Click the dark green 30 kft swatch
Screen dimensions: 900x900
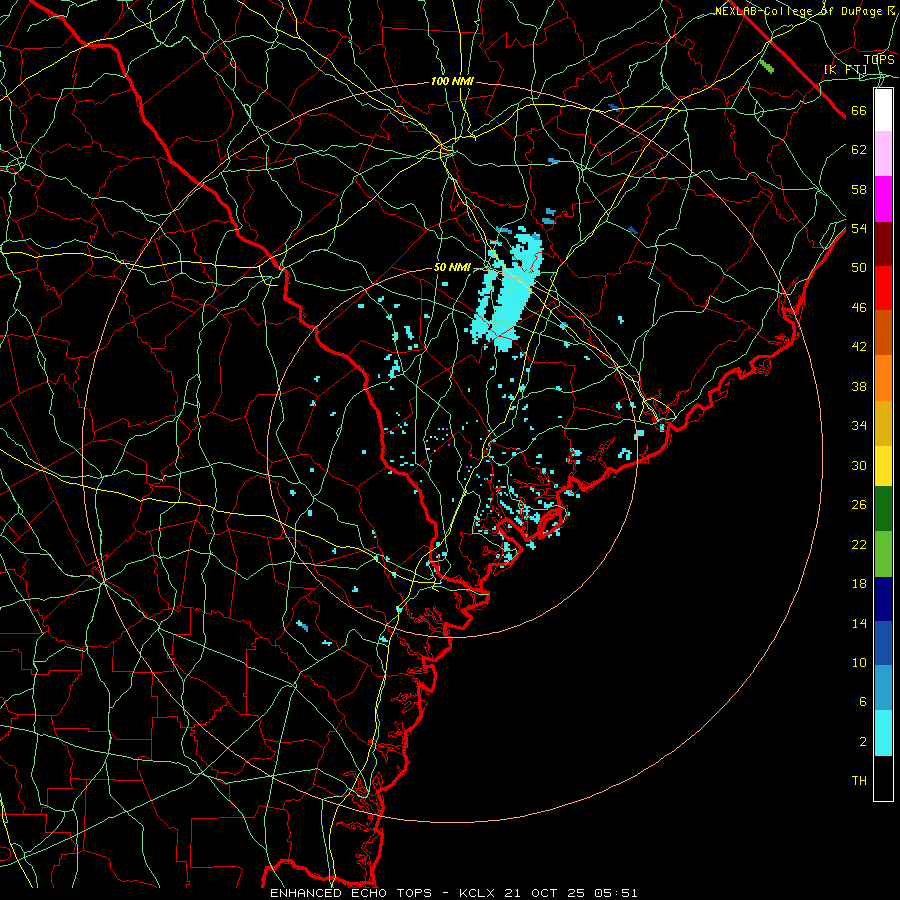(x=883, y=509)
